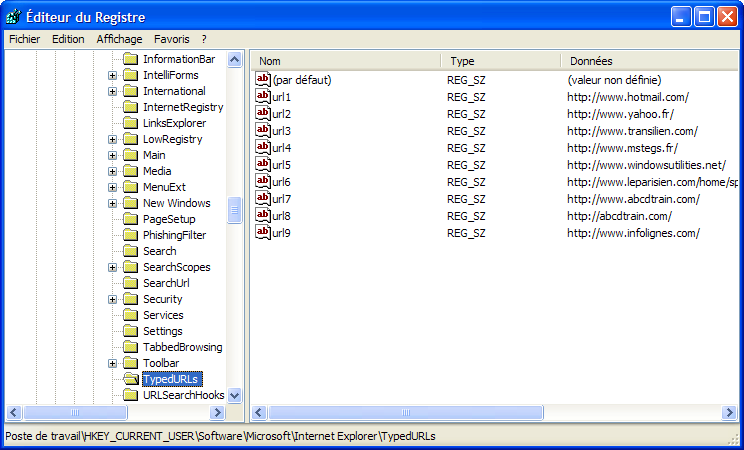Expand the Media key

coord(112,171)
